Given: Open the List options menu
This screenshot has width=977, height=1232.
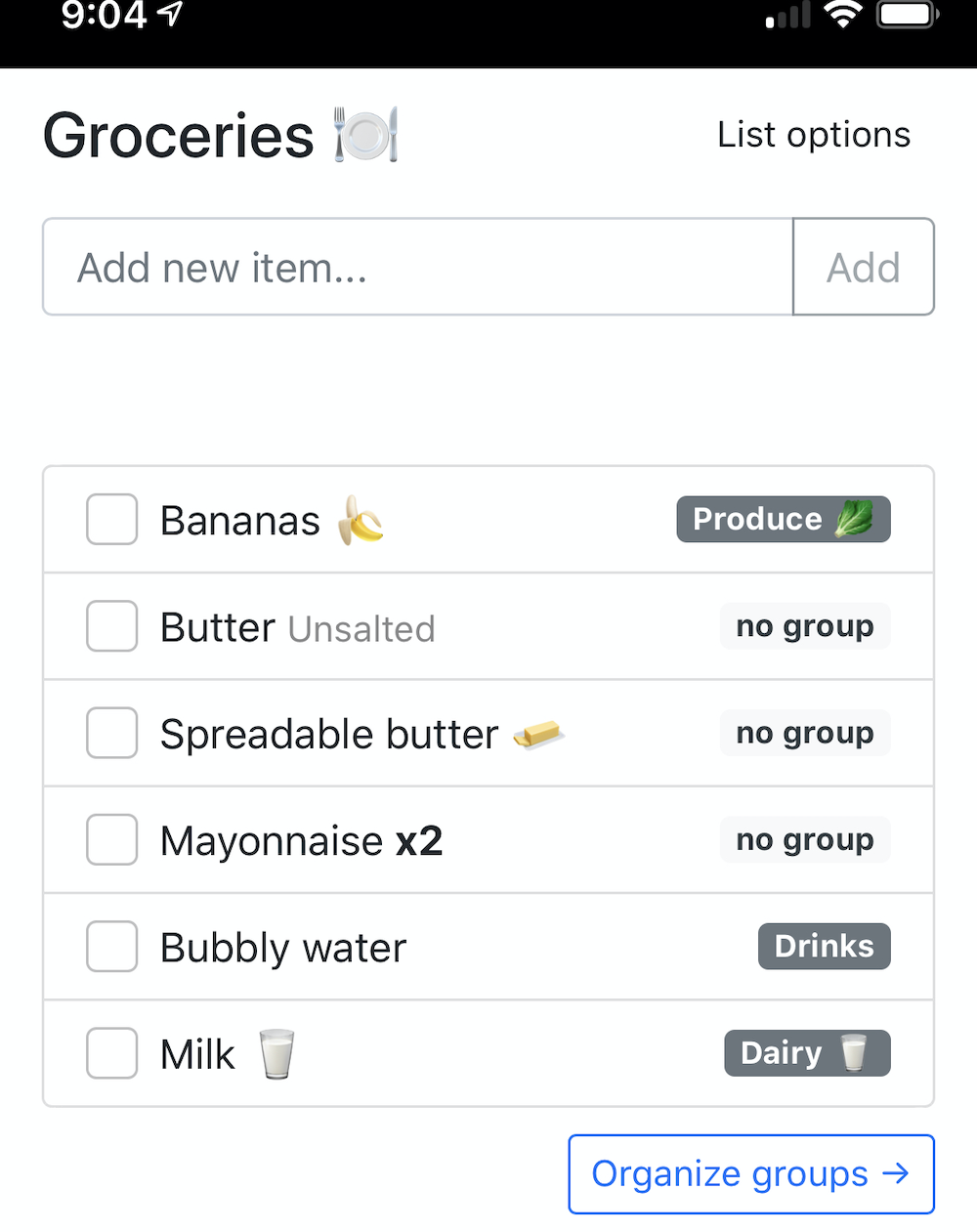Looking at the screenshot, I should tap(814, 135).
